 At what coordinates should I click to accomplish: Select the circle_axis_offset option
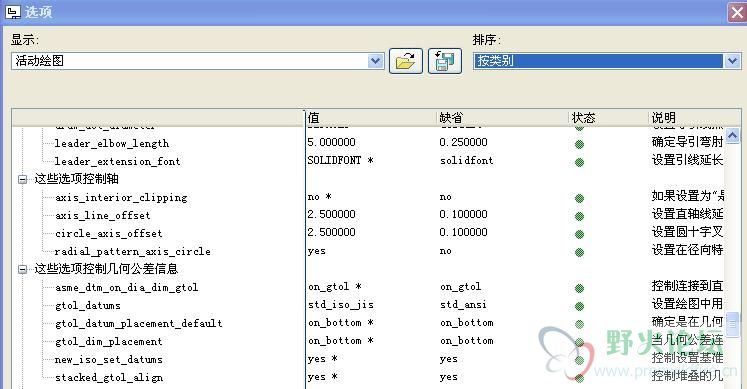click(109, 233)
